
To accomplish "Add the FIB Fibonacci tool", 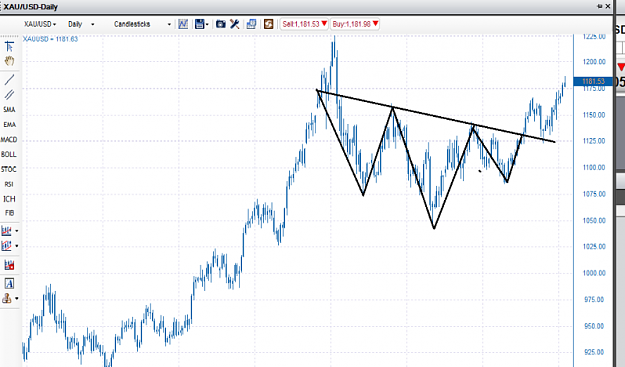I will click(x=9, y=213).
